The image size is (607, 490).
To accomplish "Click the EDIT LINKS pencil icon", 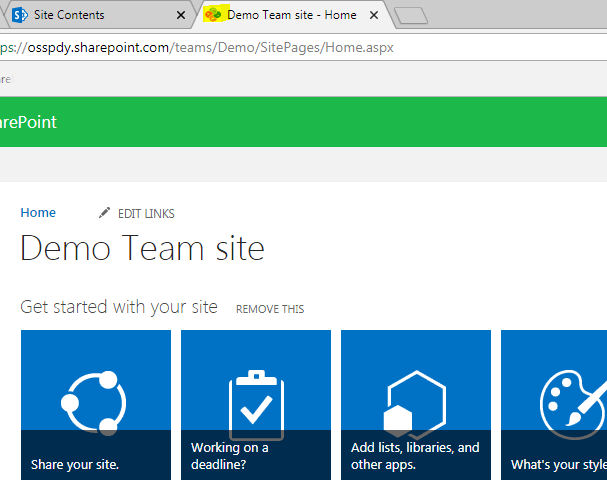I will tap(104, 212).
